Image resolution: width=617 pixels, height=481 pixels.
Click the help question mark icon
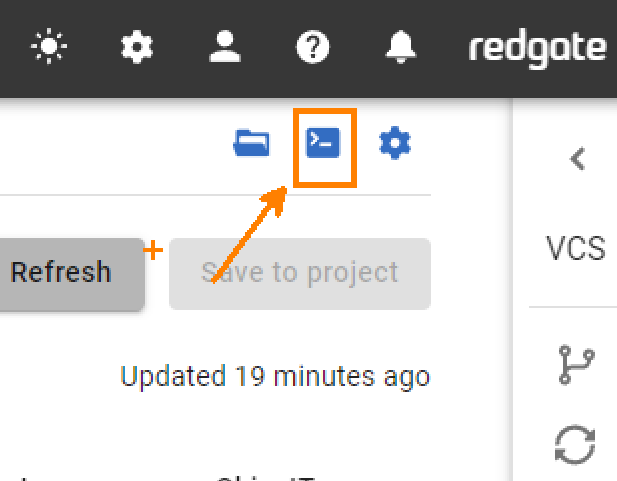click(313, 47)
